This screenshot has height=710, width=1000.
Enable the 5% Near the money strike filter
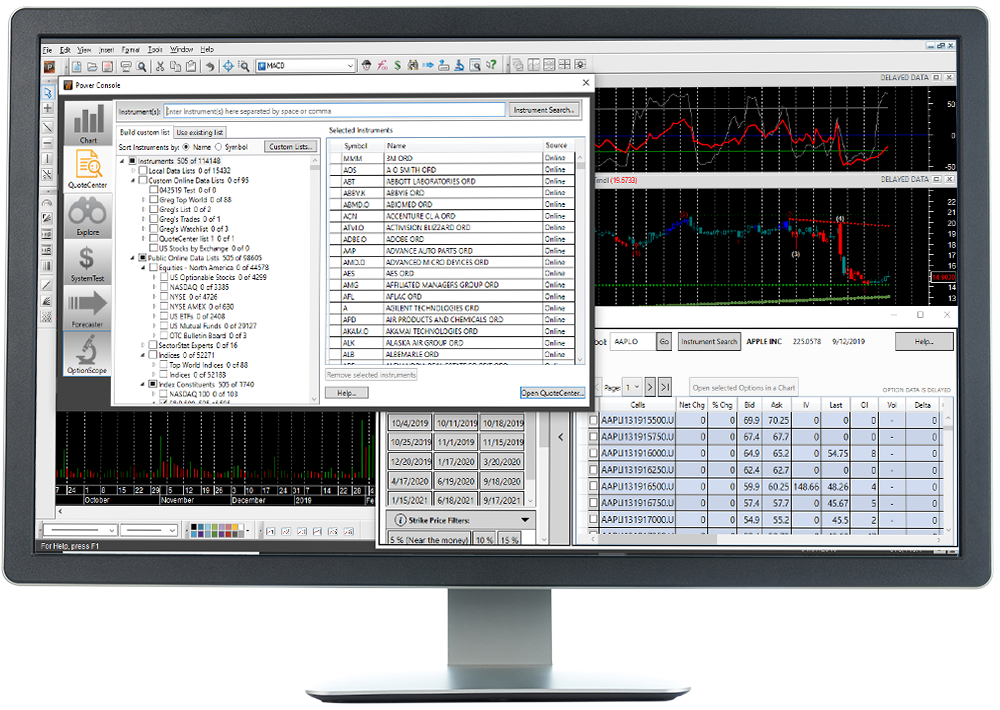coord(430,540)
